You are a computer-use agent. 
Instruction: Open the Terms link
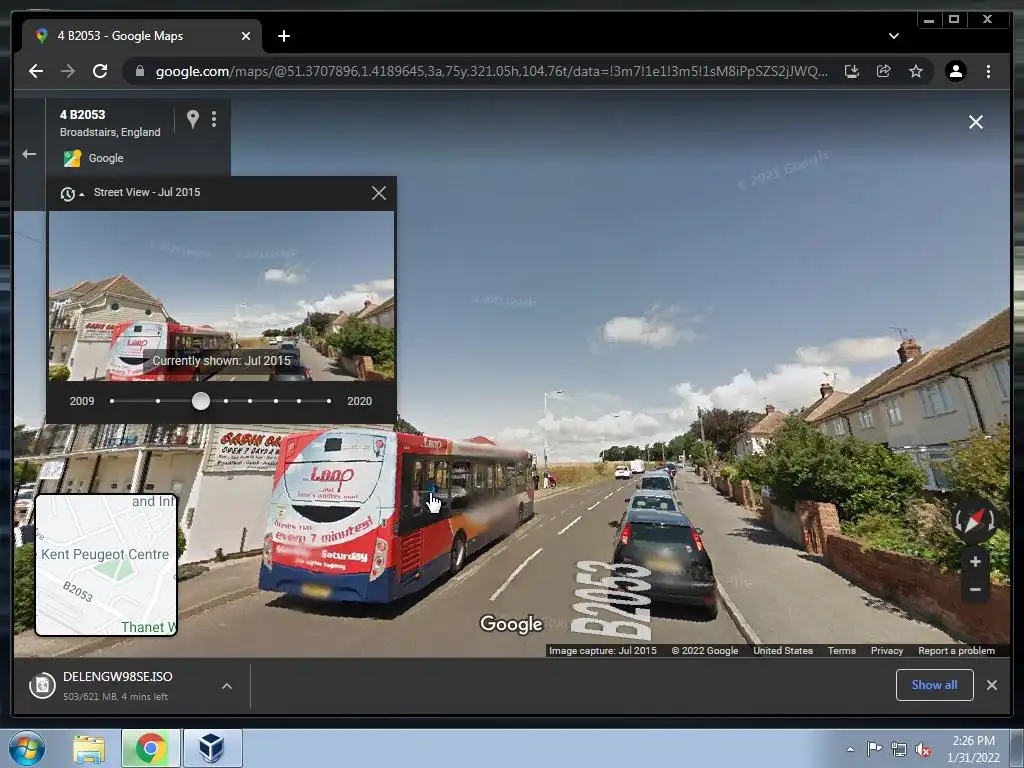tap(841, 650)
